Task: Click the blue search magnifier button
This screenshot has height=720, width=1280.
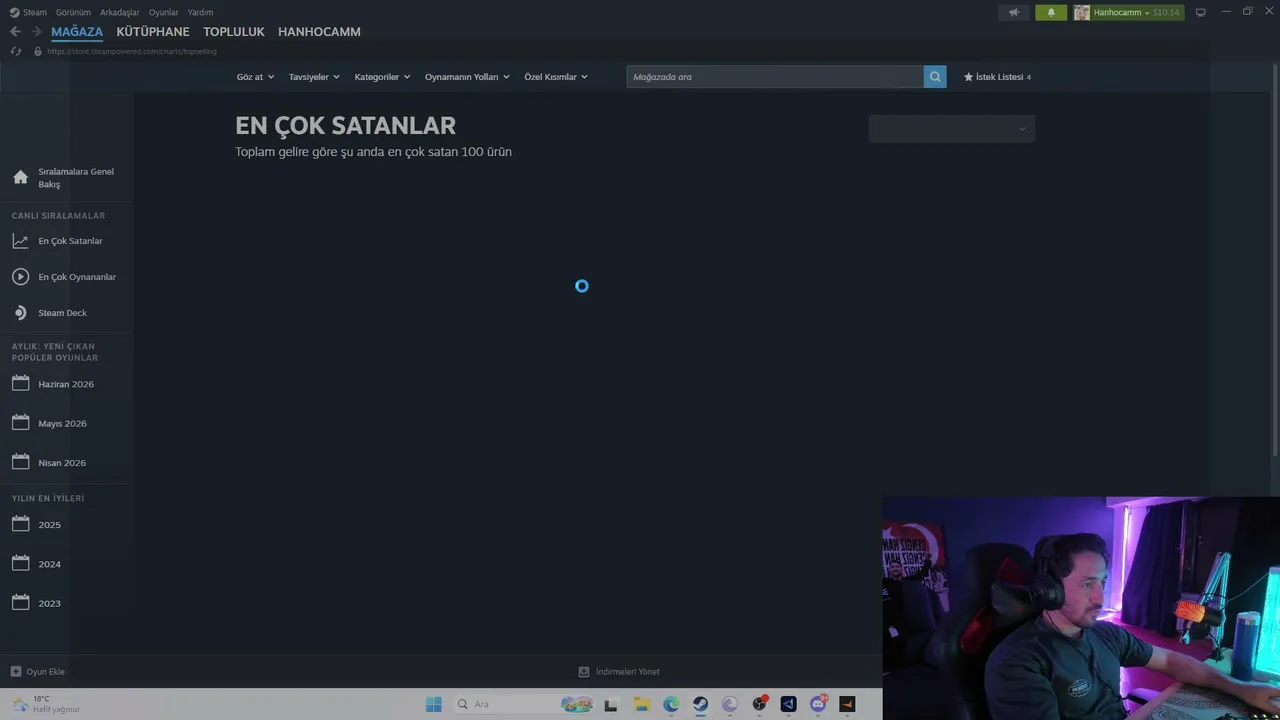Action: [x=935, y=77]
